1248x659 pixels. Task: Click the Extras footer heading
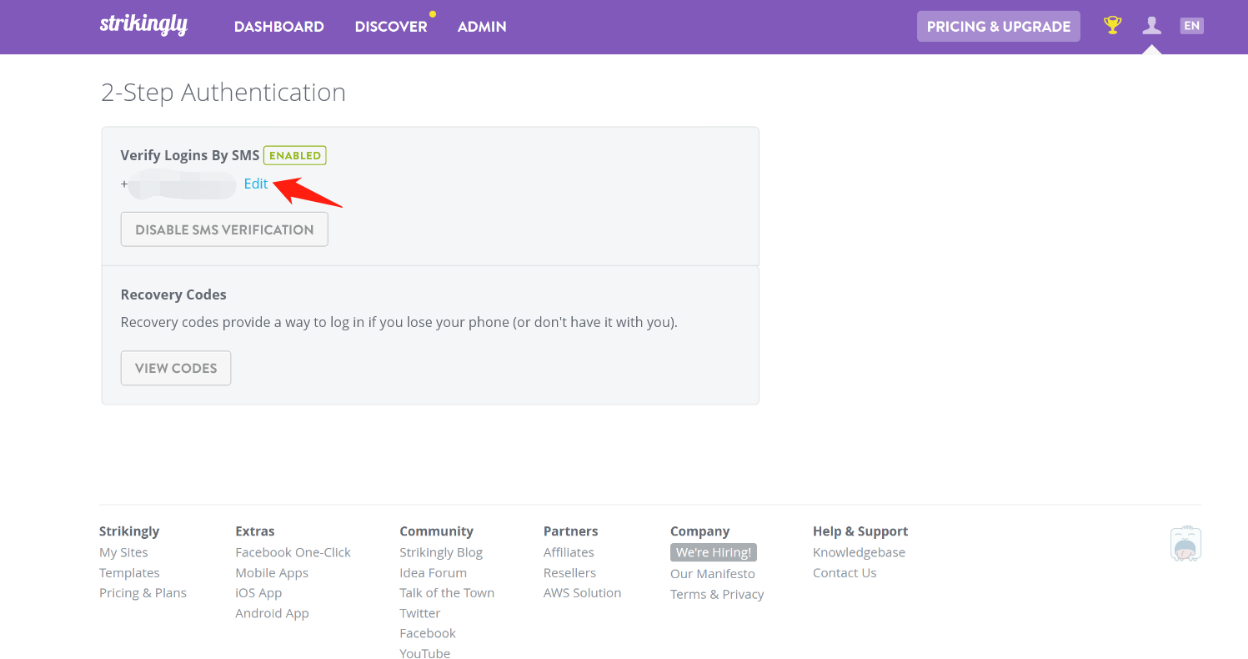coord(255,531)
